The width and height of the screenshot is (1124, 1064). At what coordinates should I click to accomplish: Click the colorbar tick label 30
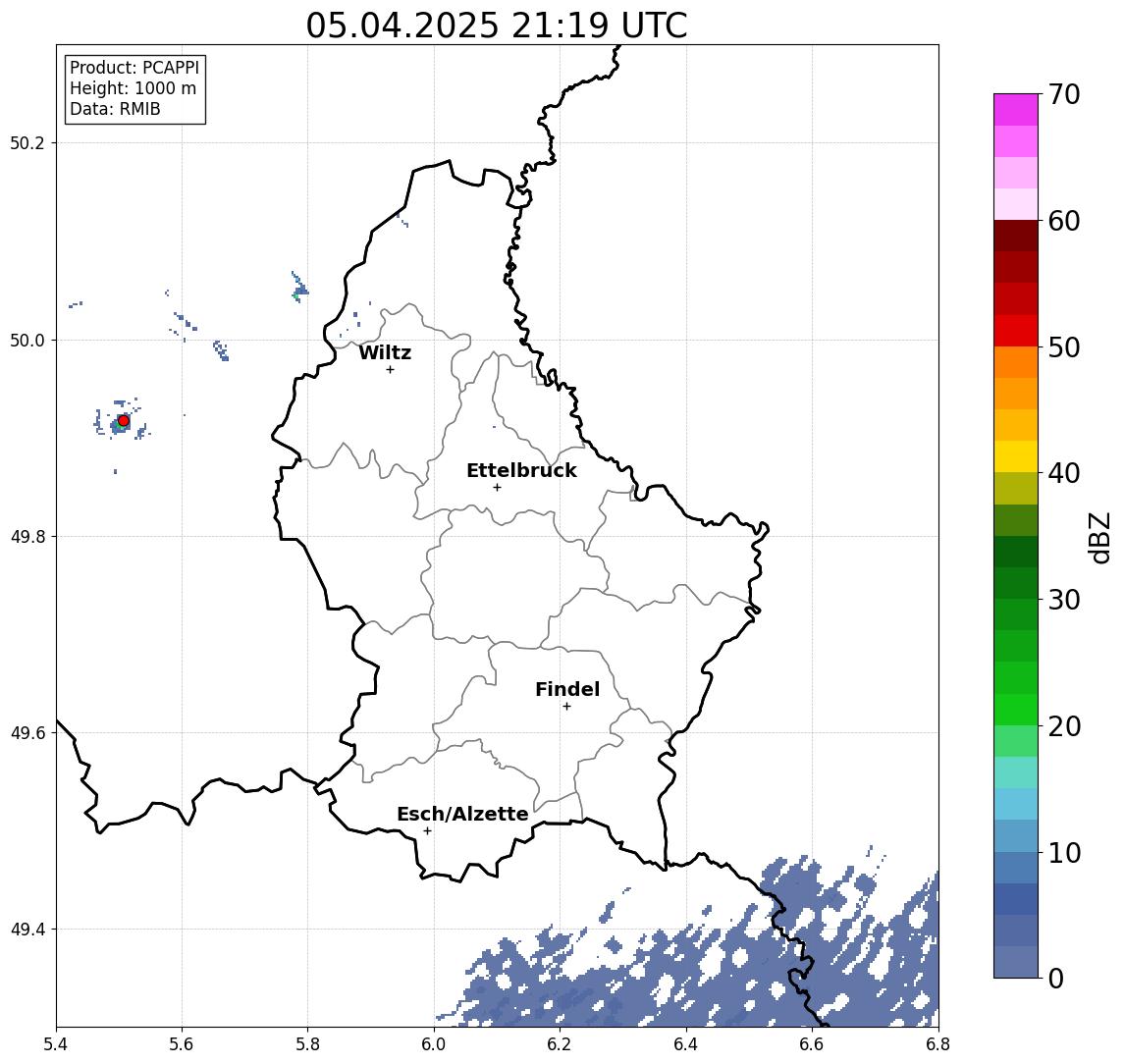pyautogui.click(x=1064, y=600)
